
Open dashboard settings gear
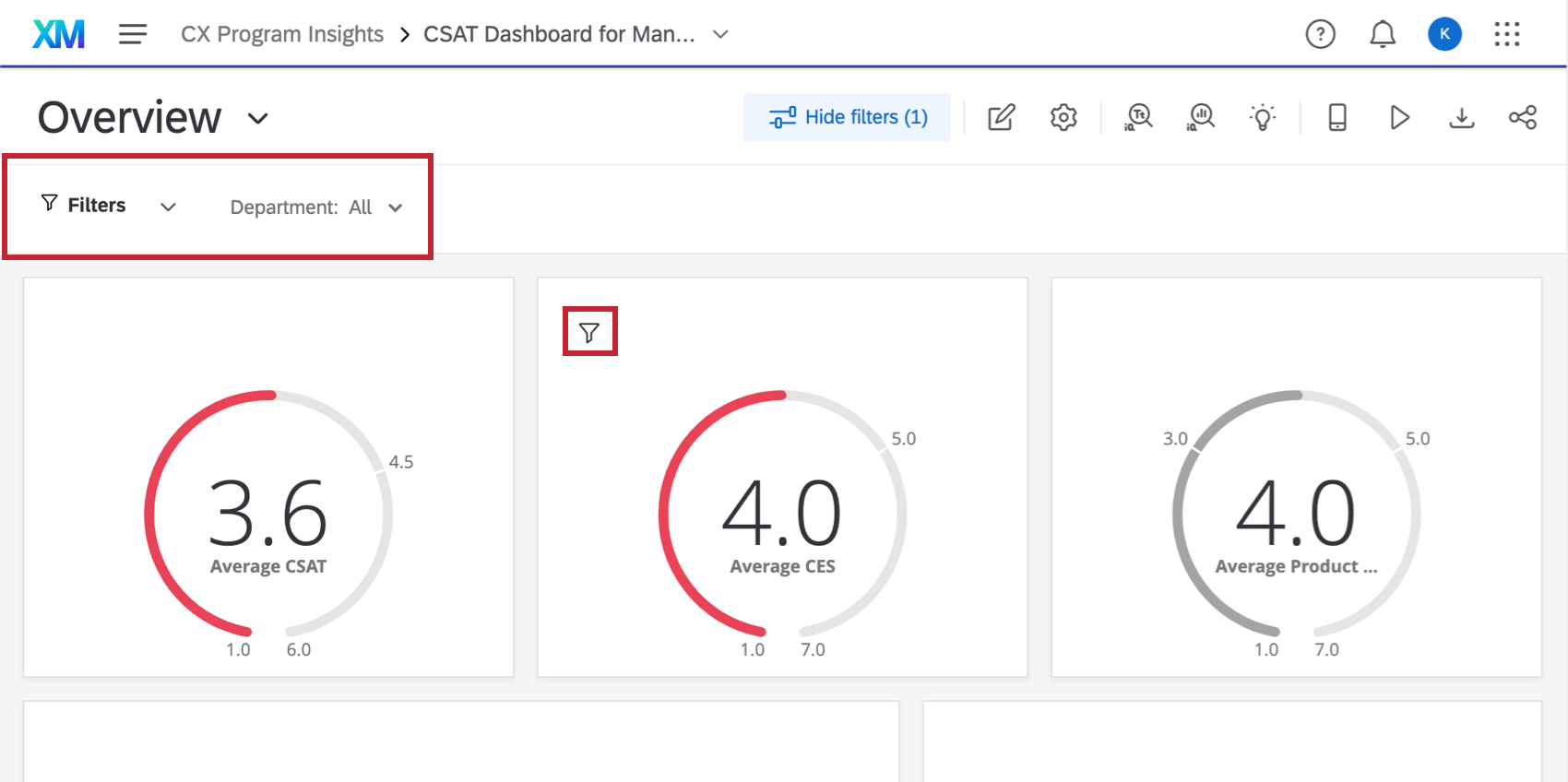[x=1063, y=117]
